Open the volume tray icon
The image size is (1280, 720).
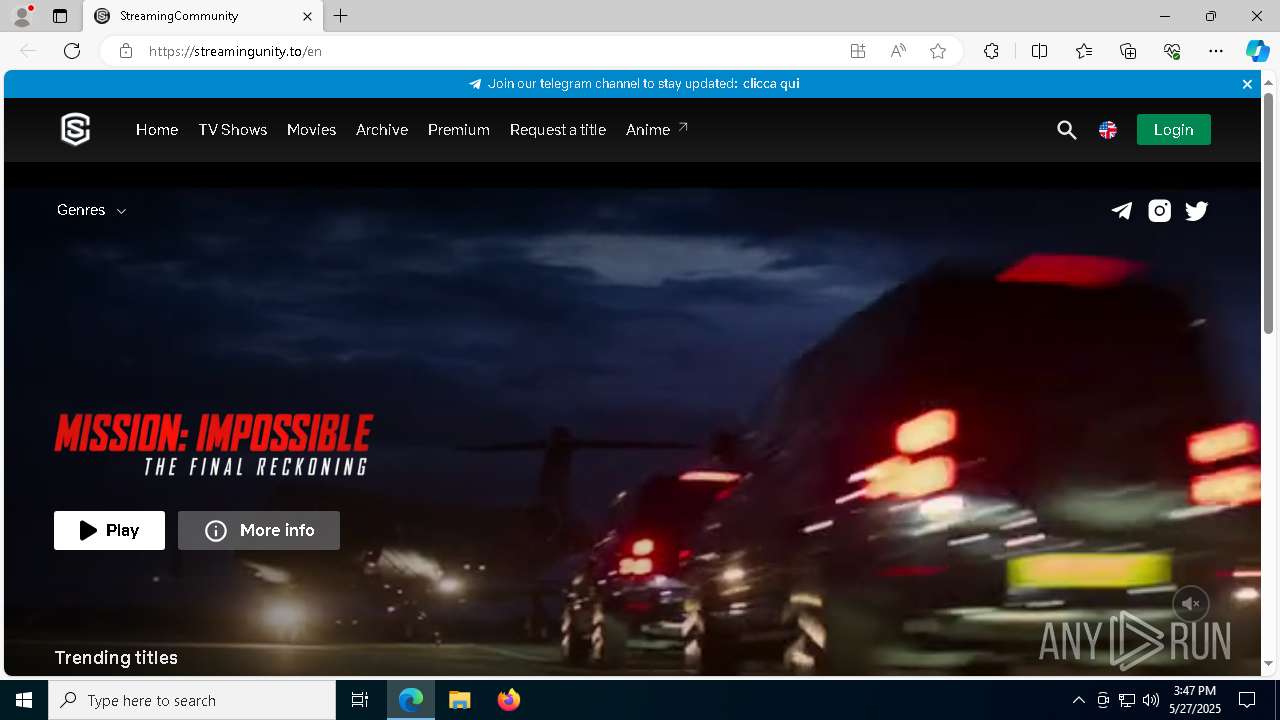[x=1151, y=700]
